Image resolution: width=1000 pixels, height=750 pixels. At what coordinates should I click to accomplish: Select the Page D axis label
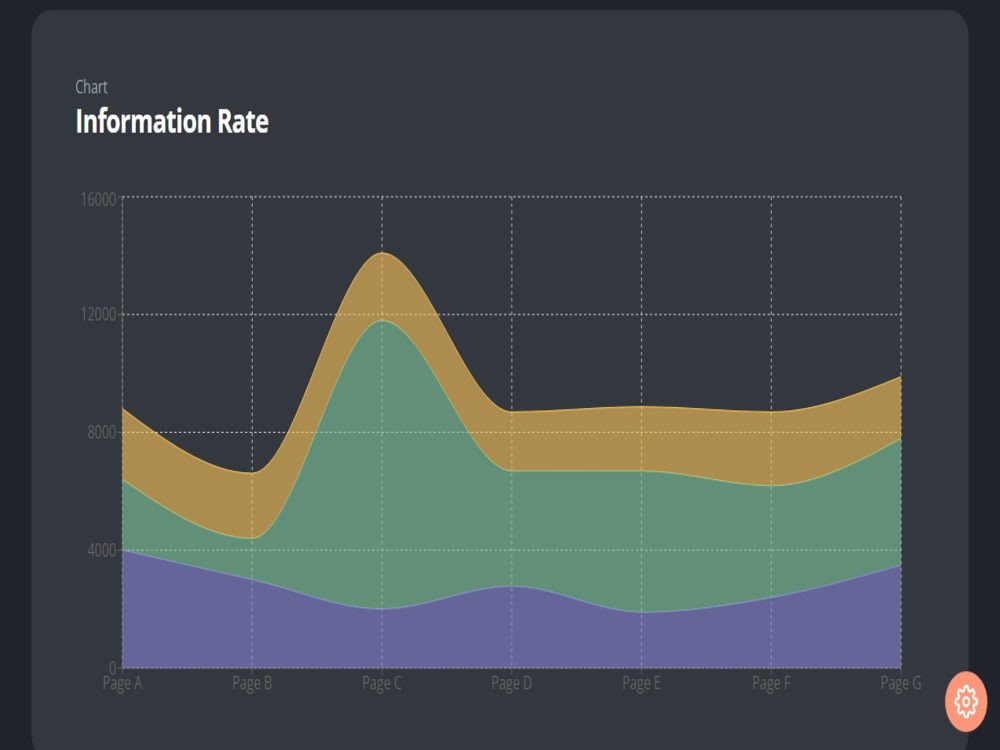click(511, 683)
